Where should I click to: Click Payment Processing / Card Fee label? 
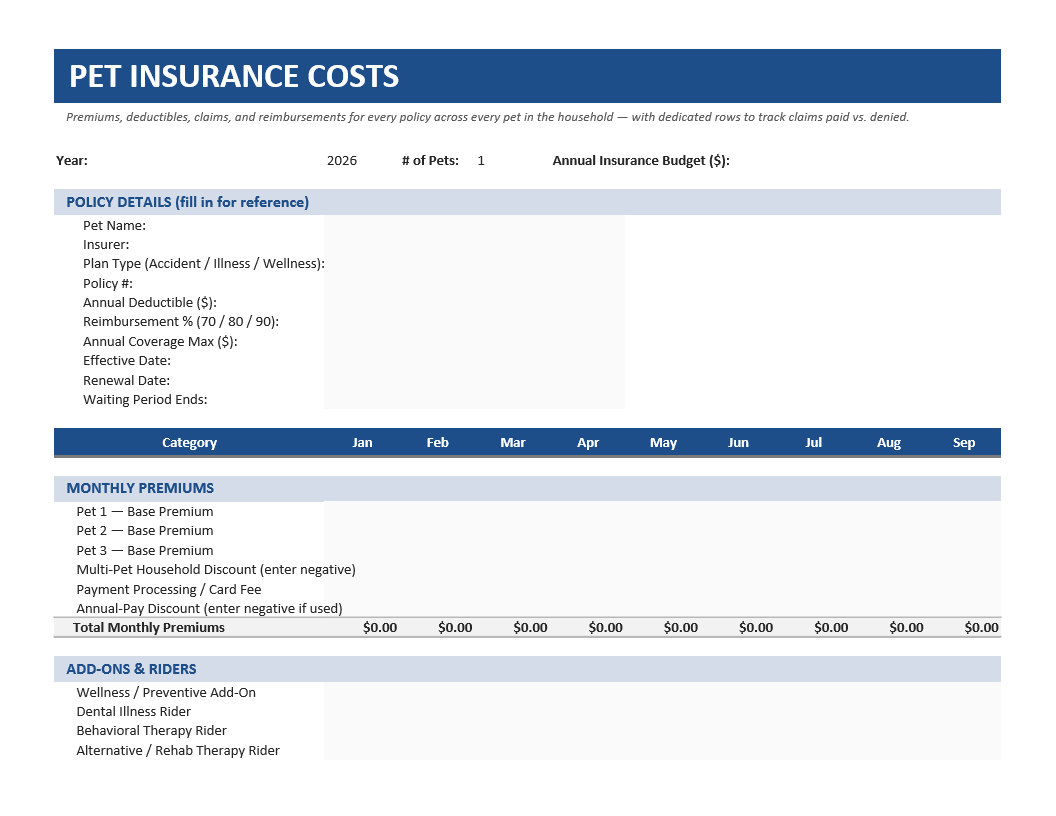(x=168, y=590)
